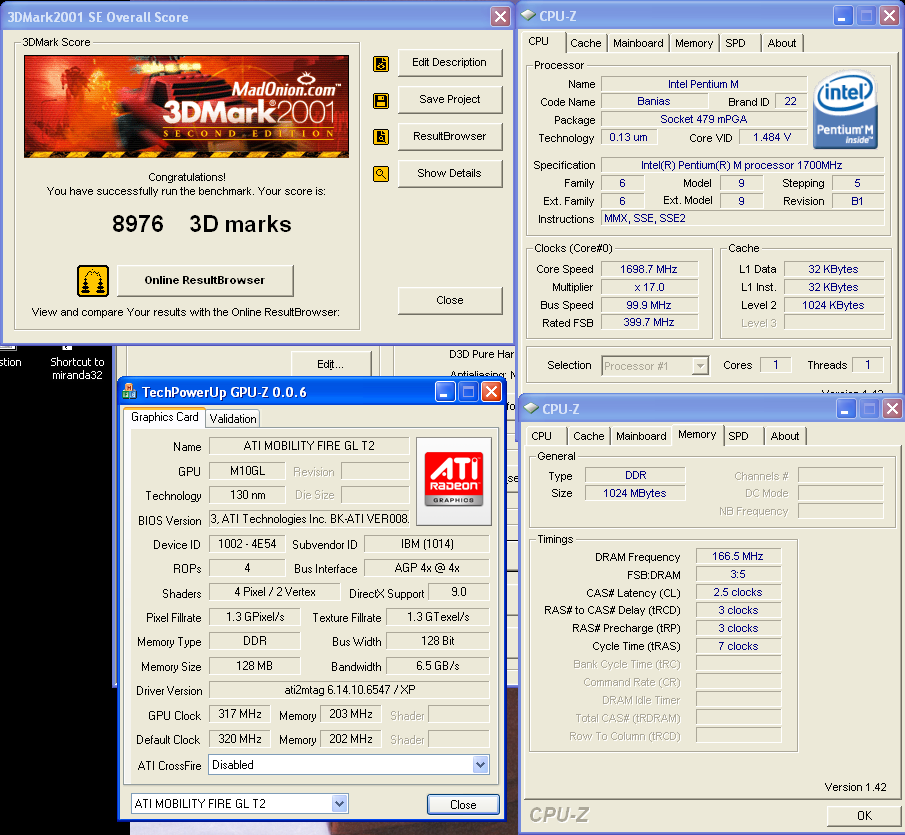This screenshot has width=905, height=835.
Task: Click the Banias Code Name value
Action: 654,102
